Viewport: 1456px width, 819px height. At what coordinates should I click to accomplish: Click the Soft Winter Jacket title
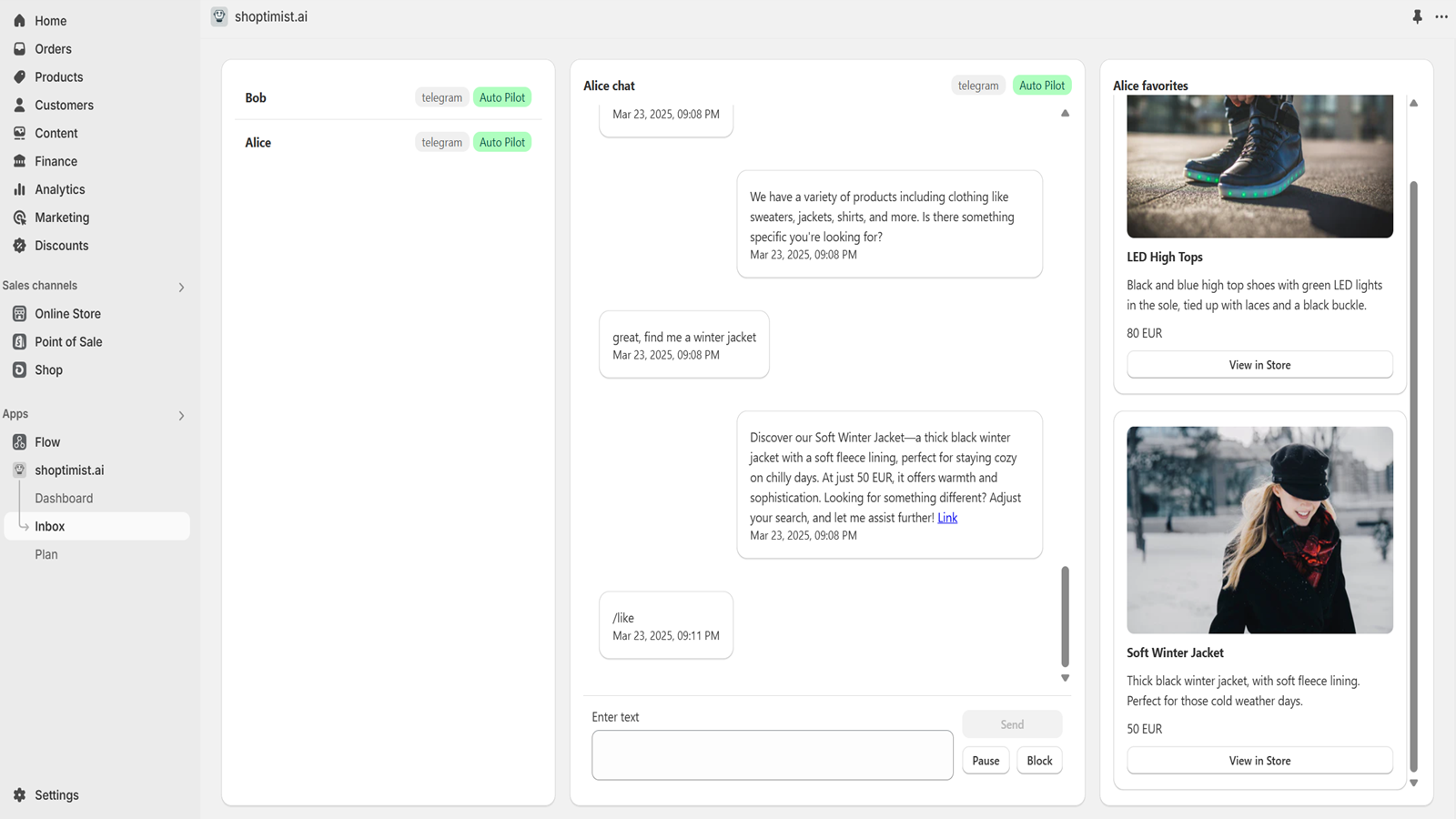(x=1175, y=652)
